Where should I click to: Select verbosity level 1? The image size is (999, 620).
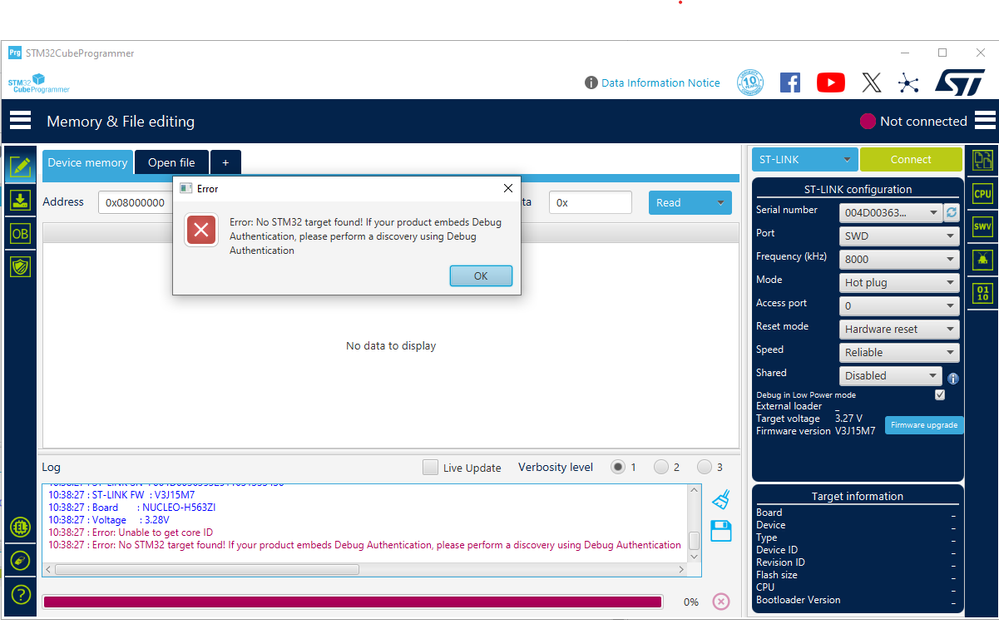coord(617,467)
